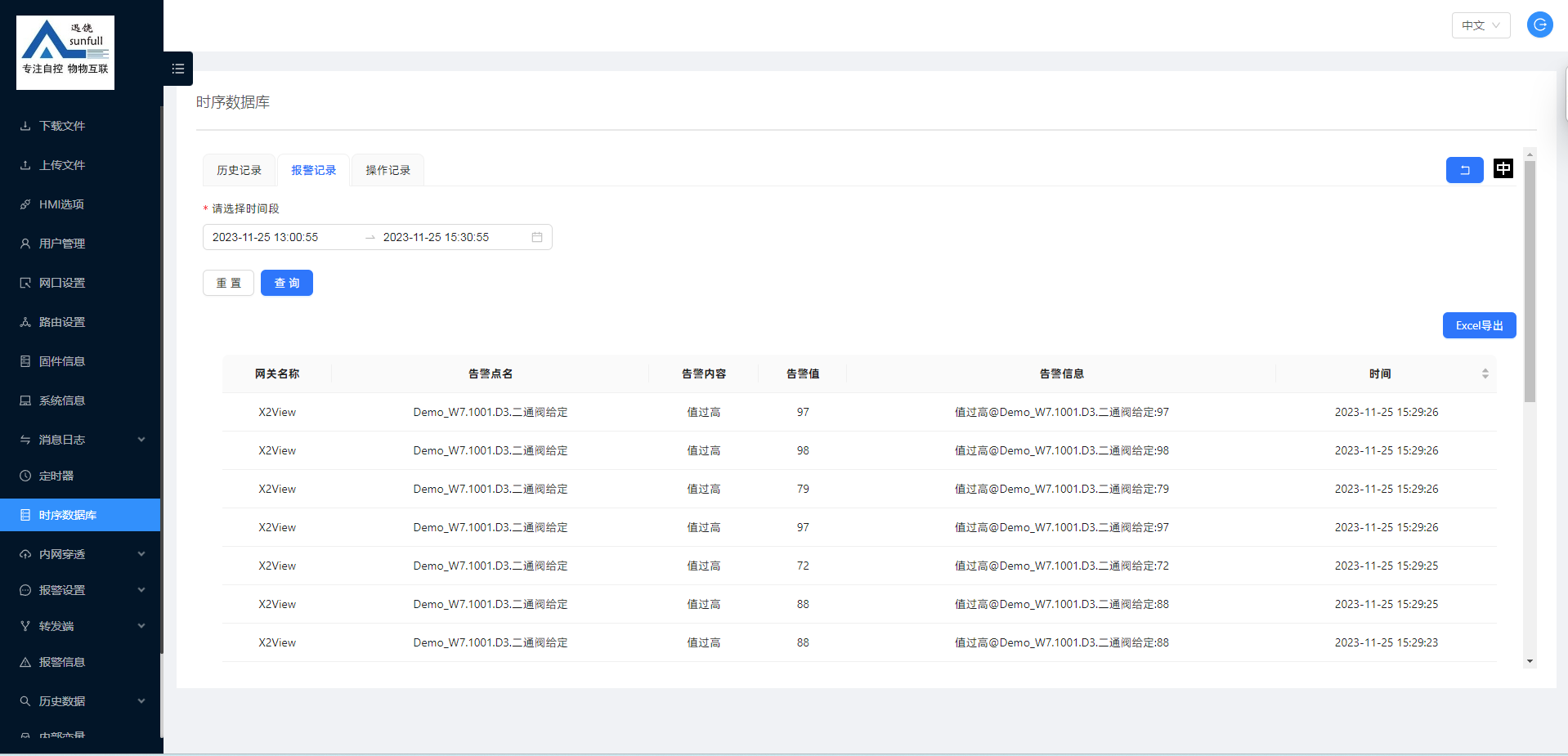Open 下载文件 from the sidebar

tap(62, 126)
